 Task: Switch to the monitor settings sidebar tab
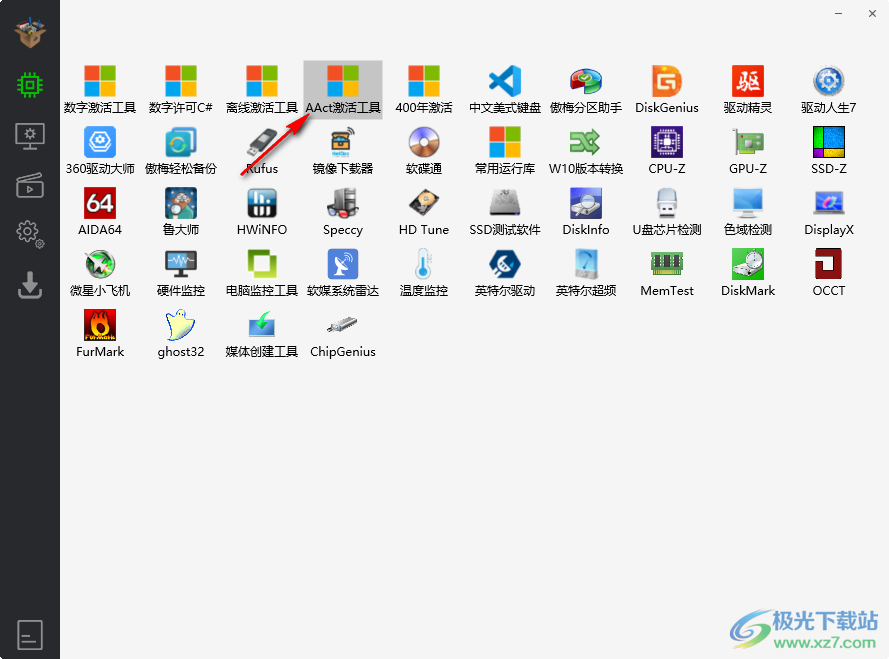coord(29,136)
